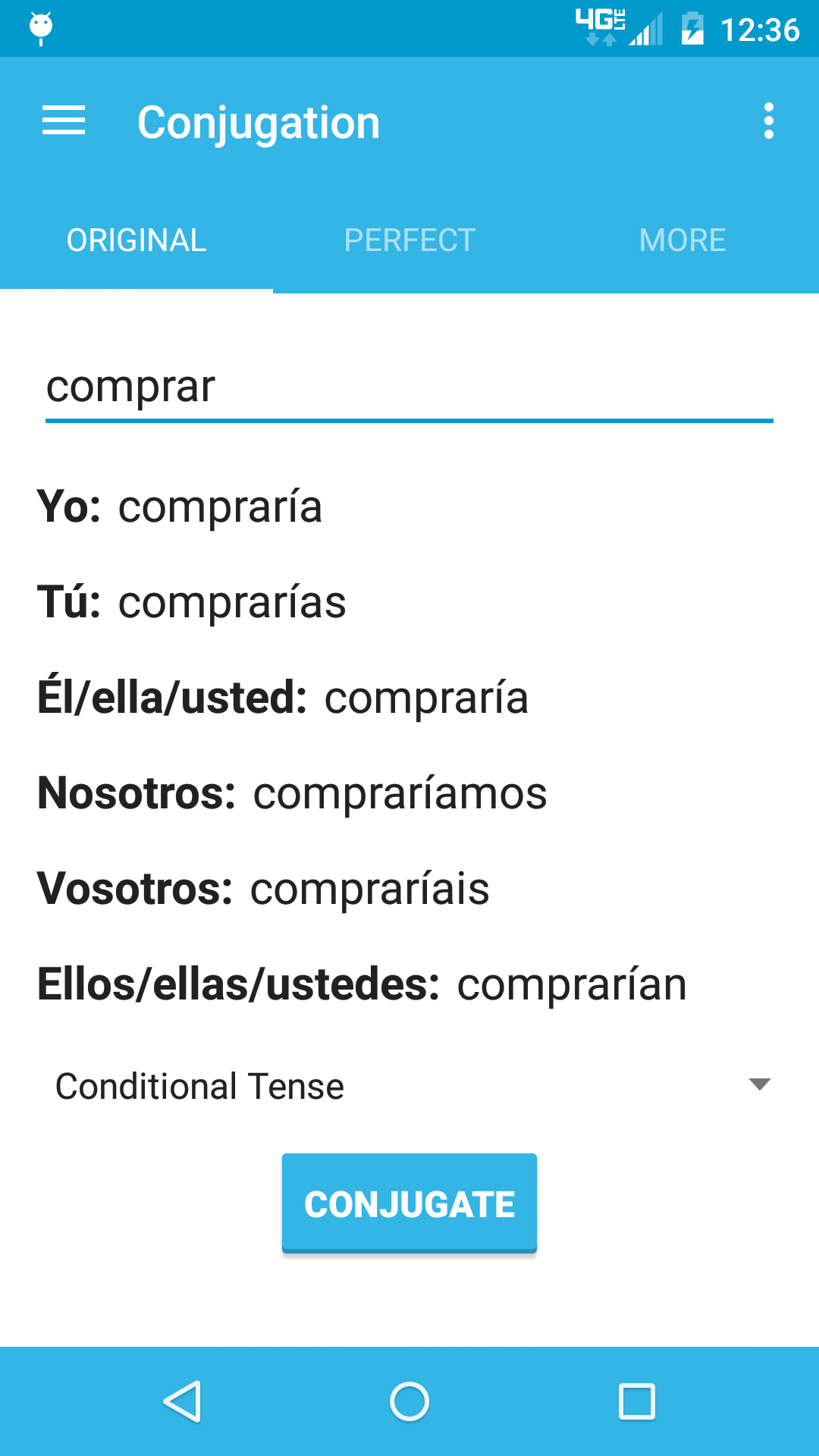Open recent apps with square button
Image resolution: width=819 pixels, height=1456 pixels.
[637, 1401]
